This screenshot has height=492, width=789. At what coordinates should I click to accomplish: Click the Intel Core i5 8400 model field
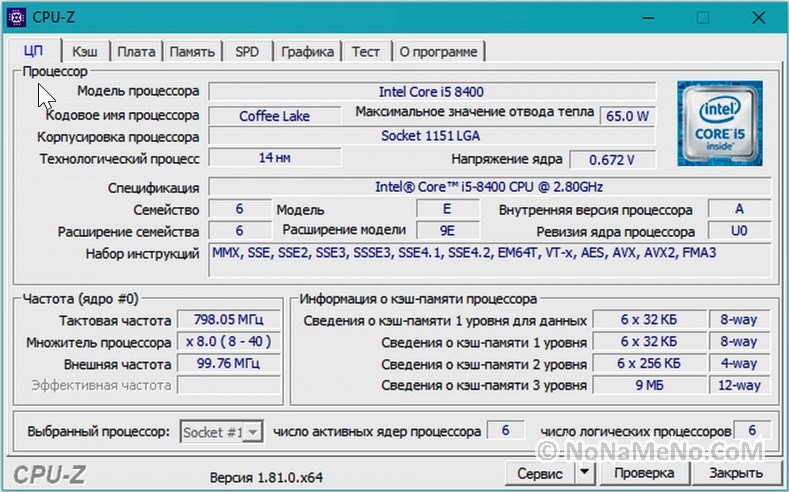pos(431,92)
